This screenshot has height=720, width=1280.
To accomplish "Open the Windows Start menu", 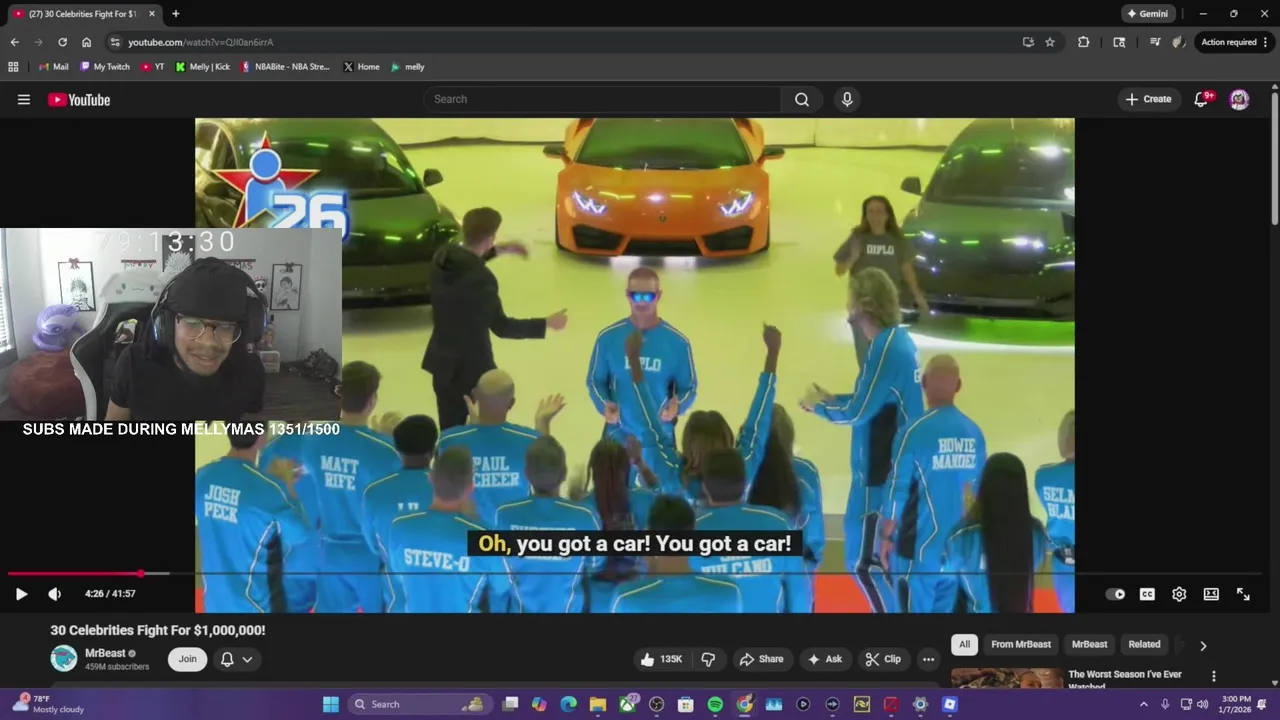I will [x=331, y=704].
